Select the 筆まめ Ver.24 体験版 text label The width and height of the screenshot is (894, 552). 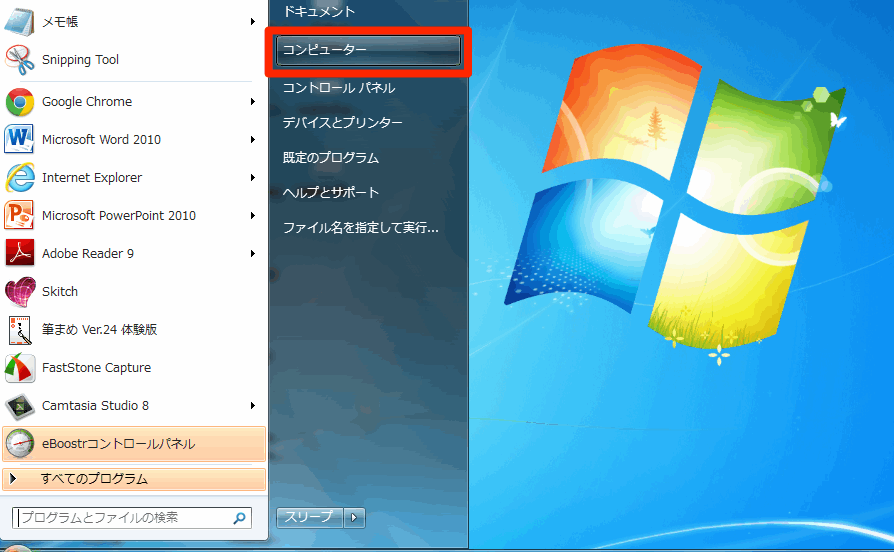99,330
